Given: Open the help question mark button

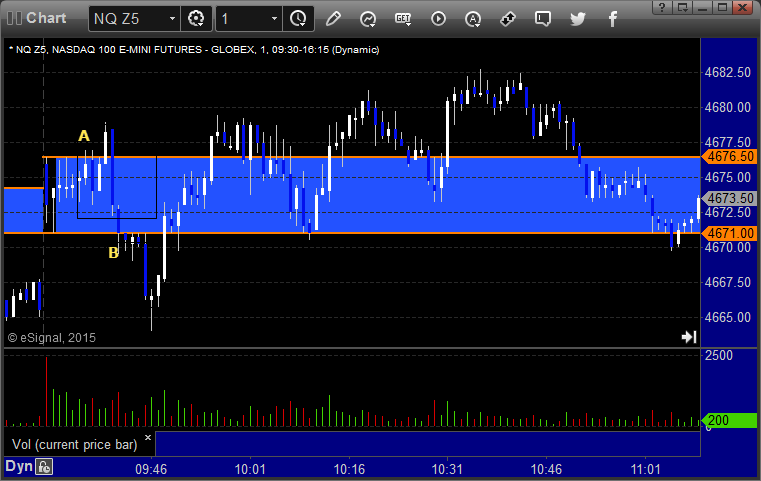Looking at the screenshot, I should tap(662, 7).
